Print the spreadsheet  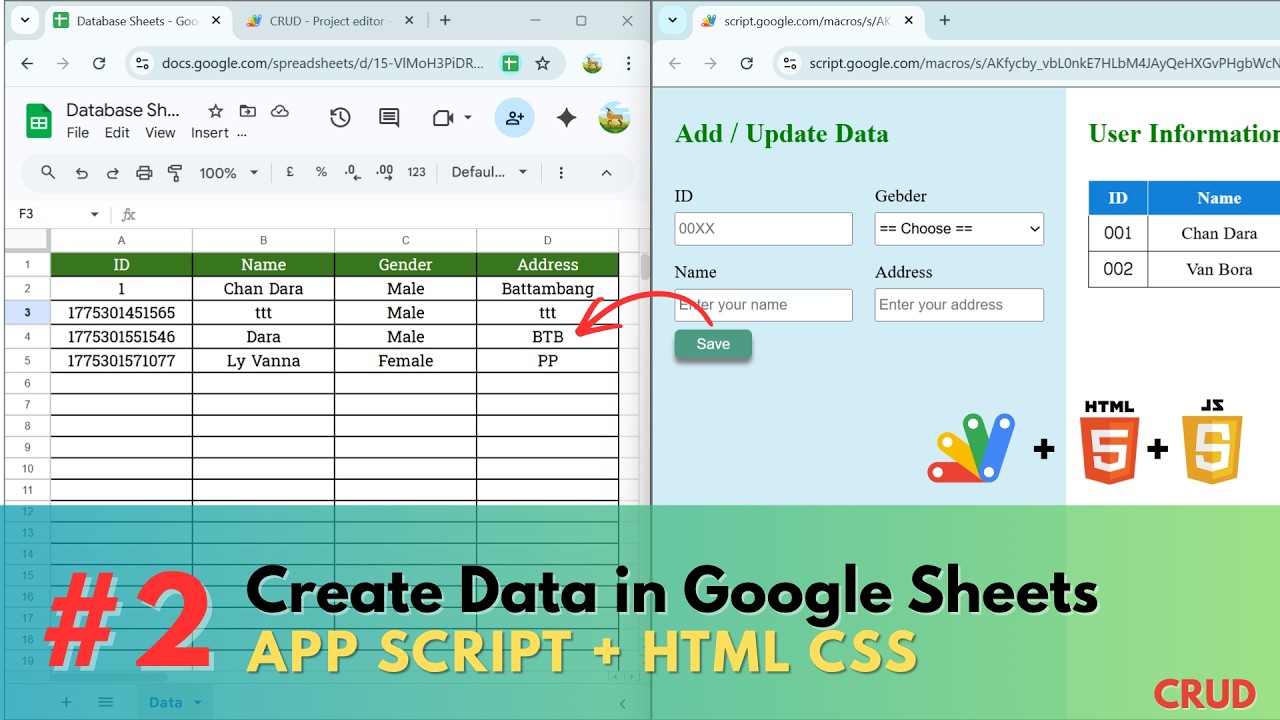(144, 172)
